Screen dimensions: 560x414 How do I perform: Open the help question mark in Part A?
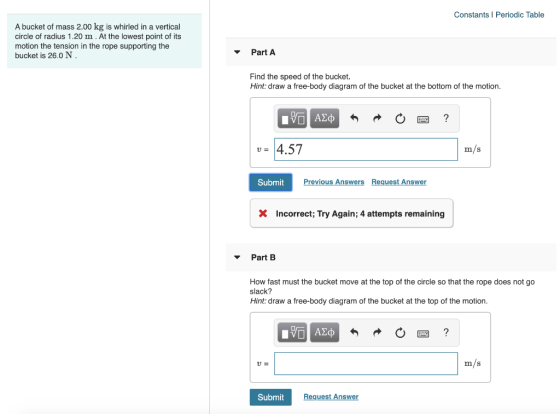446,118
